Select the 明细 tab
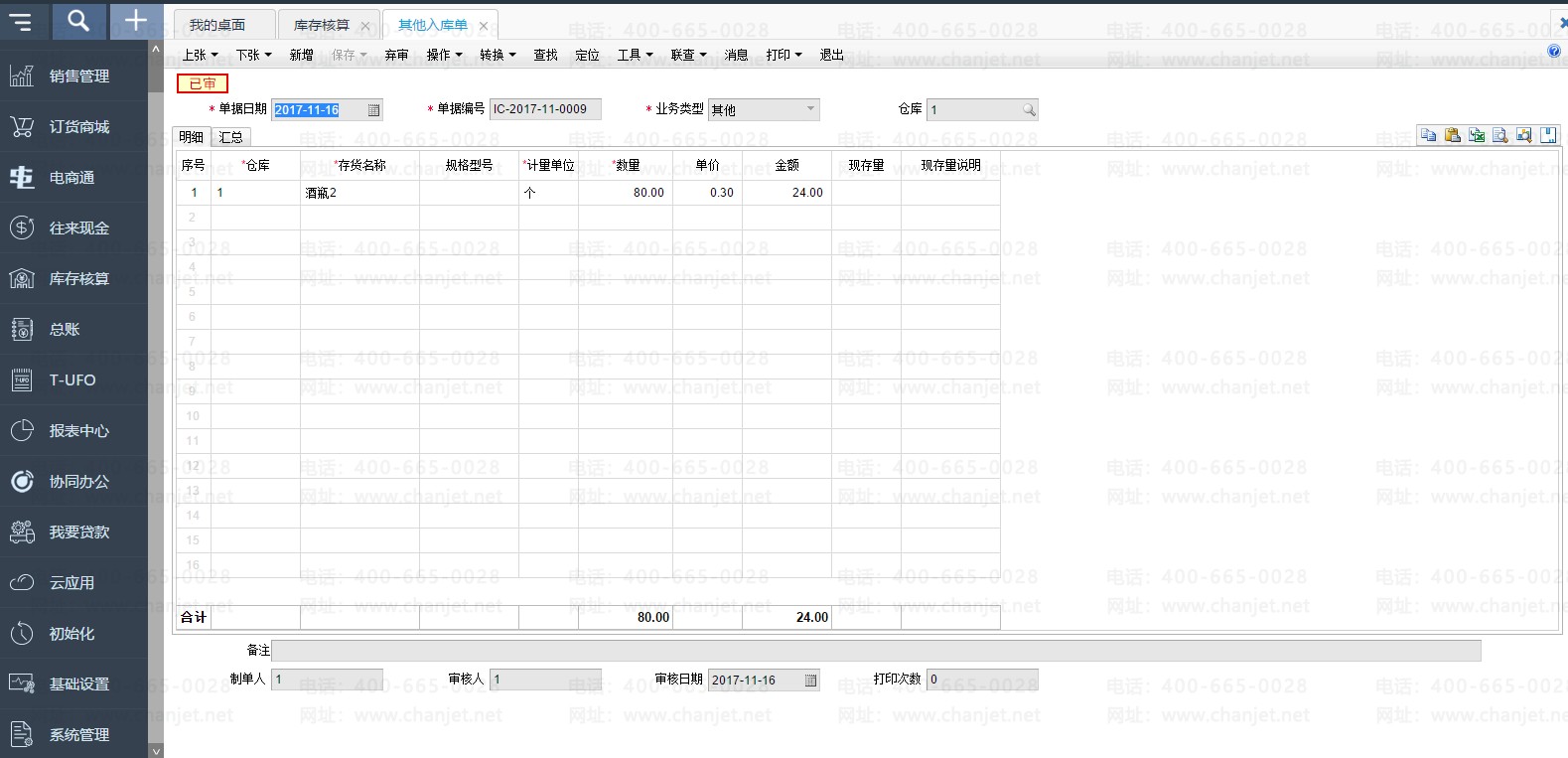Image resolution: width=1568 pixels, height=758 pixels. coord(192,137)
